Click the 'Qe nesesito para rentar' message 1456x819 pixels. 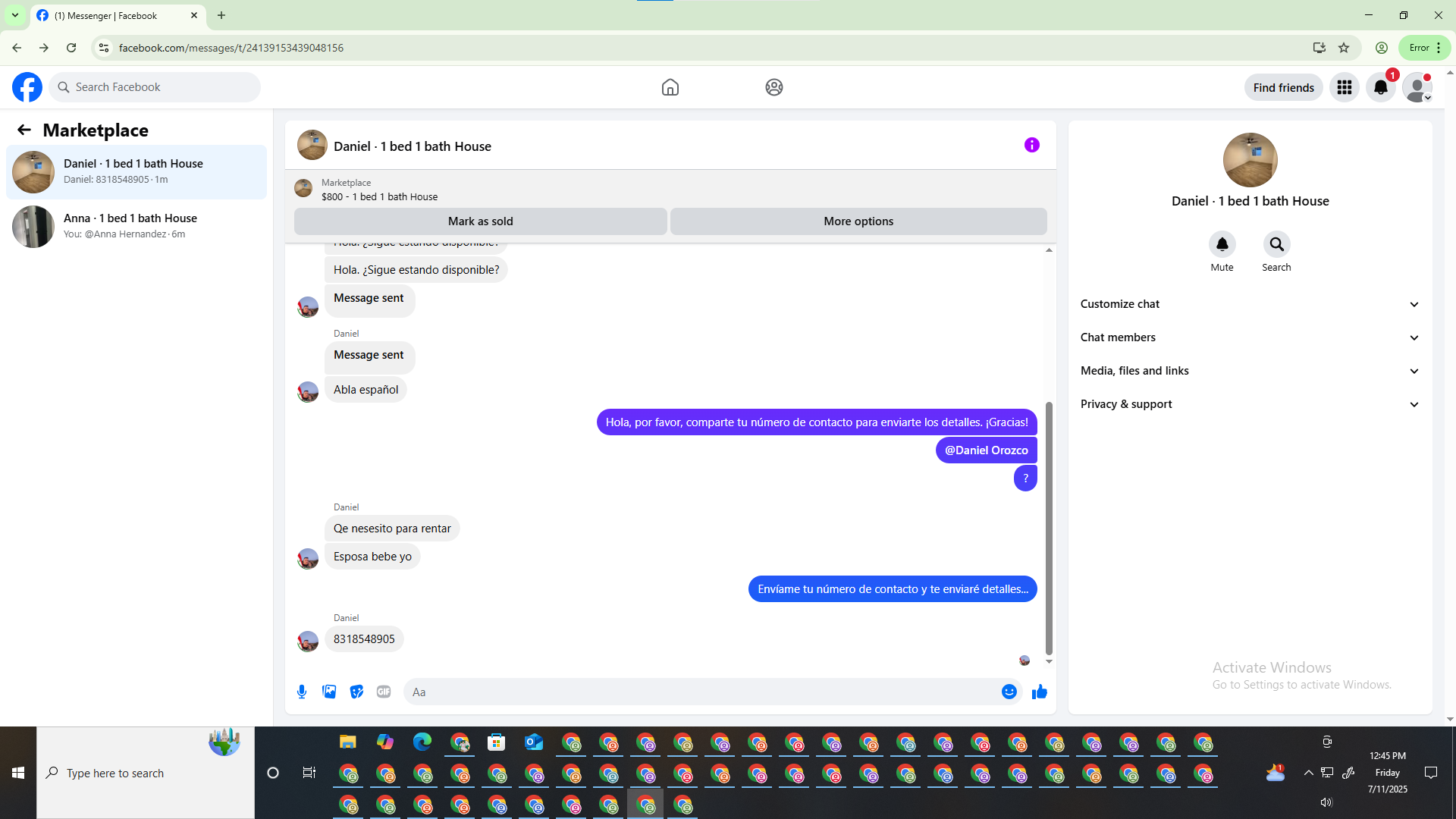click(x=392, y=529)
